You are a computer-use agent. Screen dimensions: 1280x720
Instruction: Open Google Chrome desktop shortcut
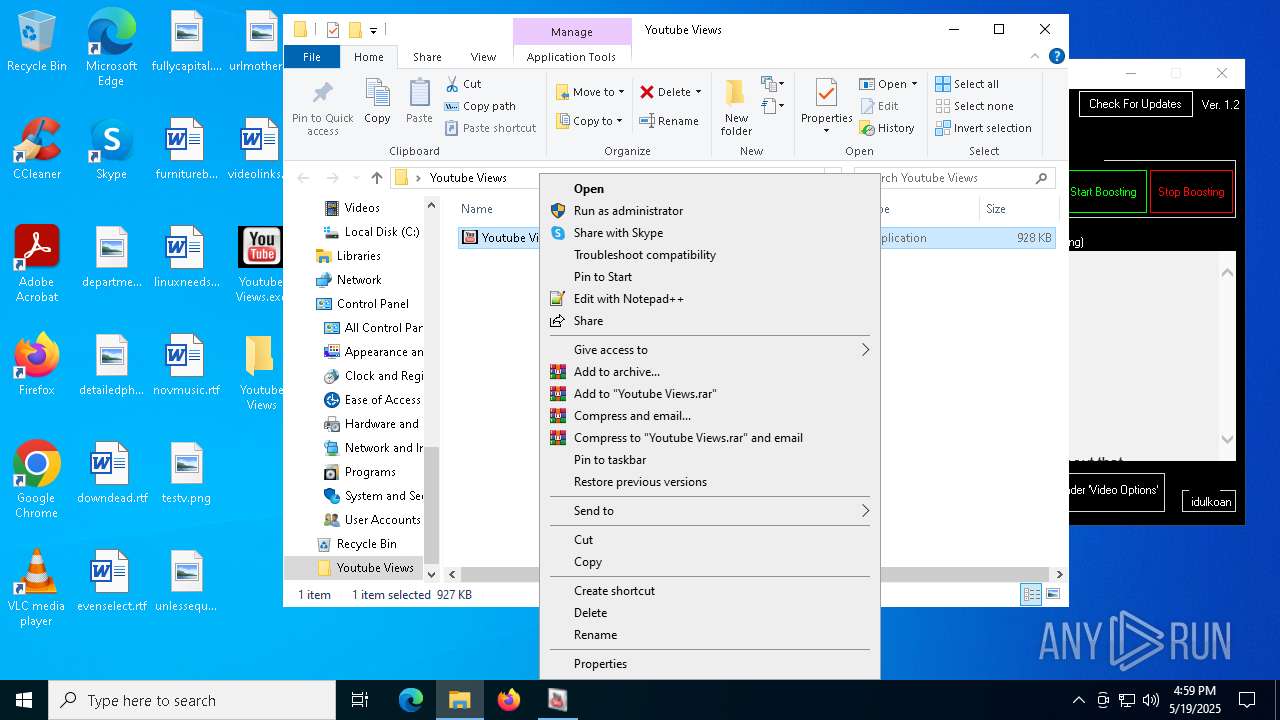(36, 480)
